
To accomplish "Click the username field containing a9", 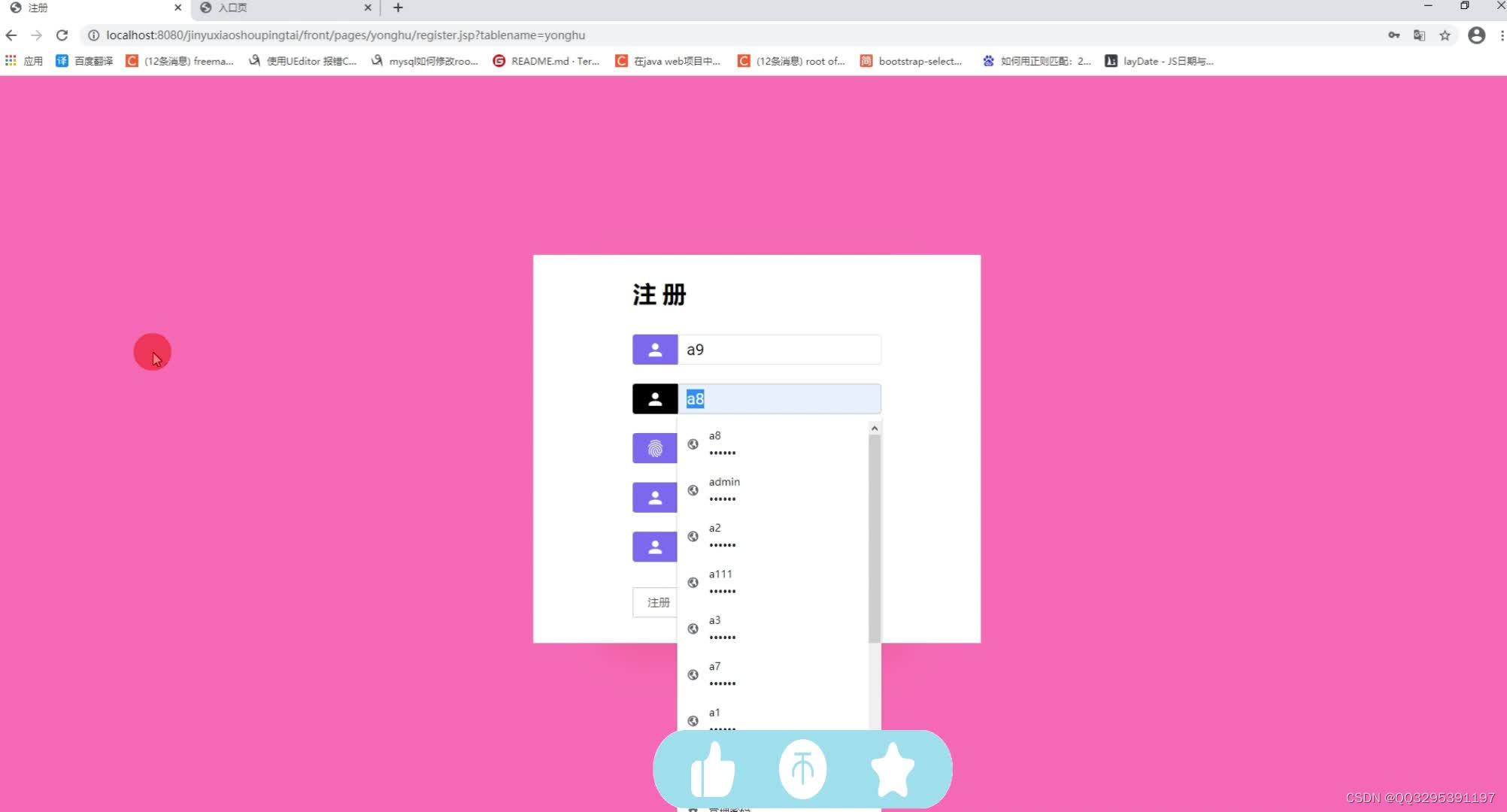I will point(779,350).
